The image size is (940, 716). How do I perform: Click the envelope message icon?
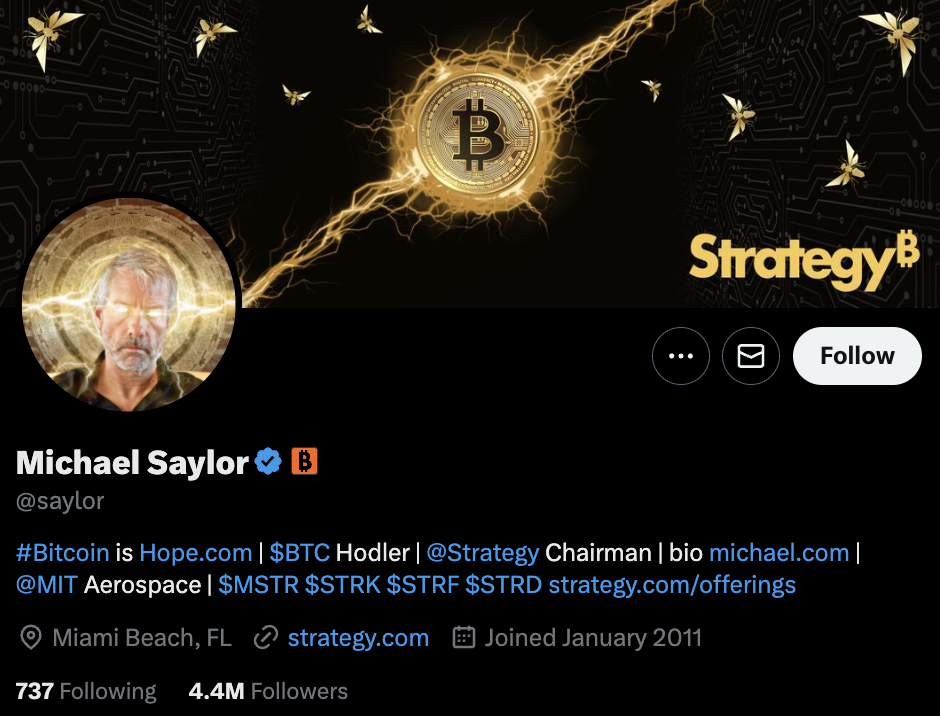(751, 356)
